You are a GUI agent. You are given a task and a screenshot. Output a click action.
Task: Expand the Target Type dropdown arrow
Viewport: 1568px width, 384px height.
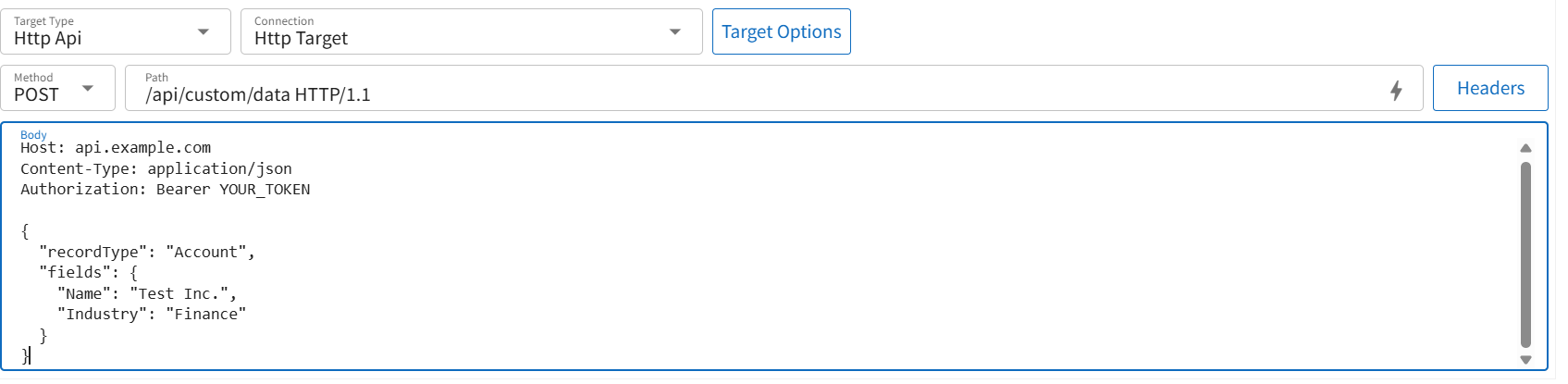coord(204,32)
